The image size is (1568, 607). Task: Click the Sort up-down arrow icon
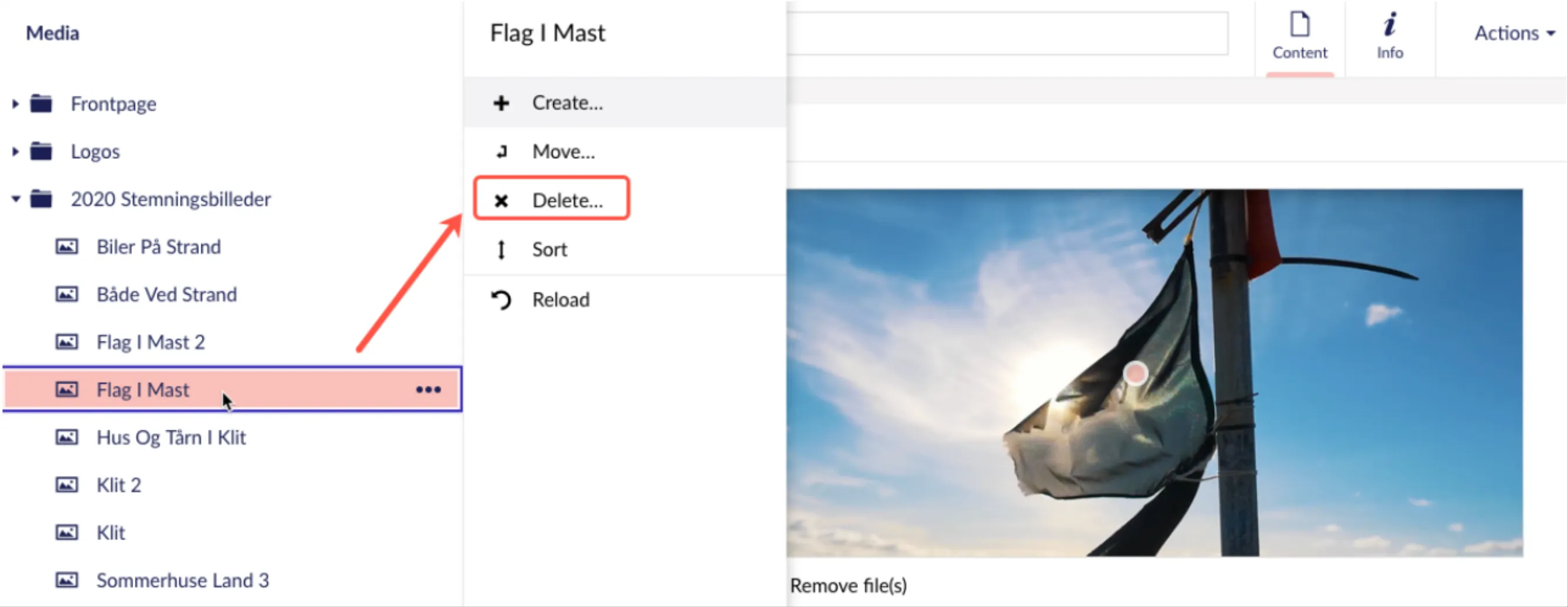point(501,250)
